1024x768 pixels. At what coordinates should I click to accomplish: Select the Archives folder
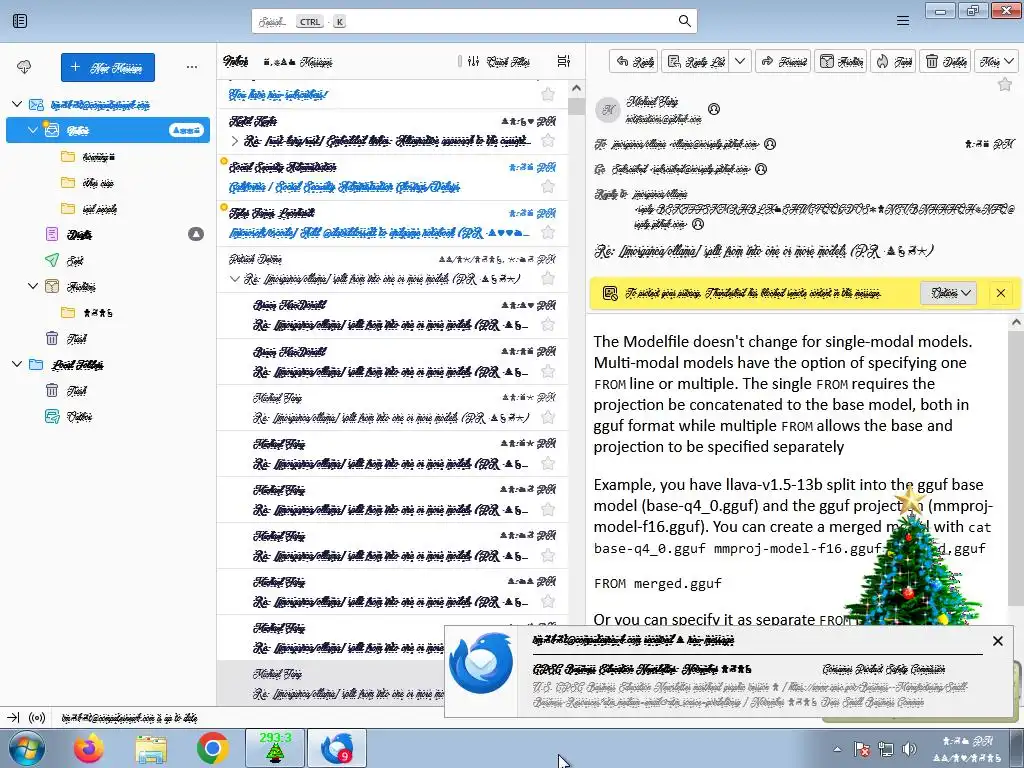pyautogui.click(x=108, y=286)
